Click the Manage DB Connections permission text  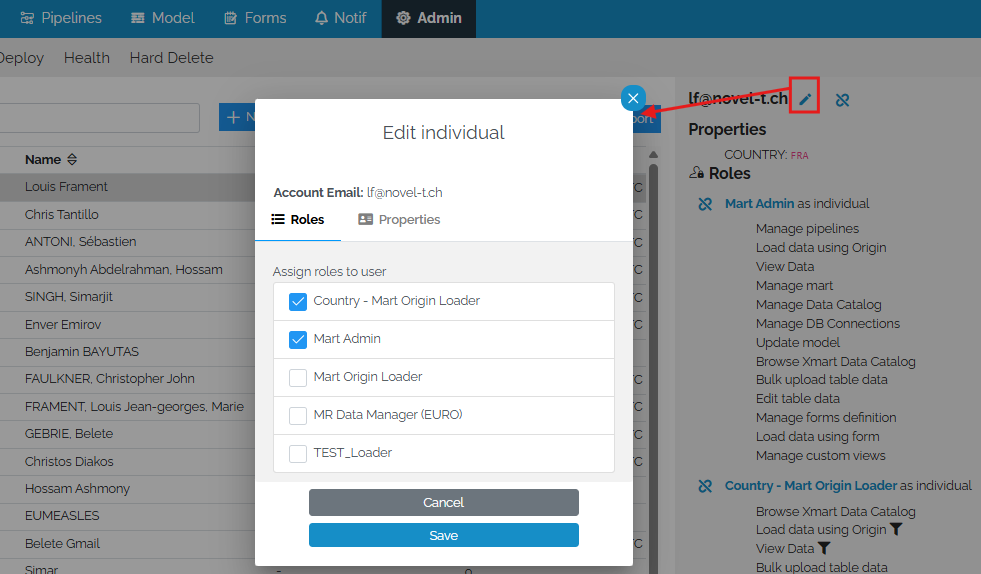[x=828, y=324]
